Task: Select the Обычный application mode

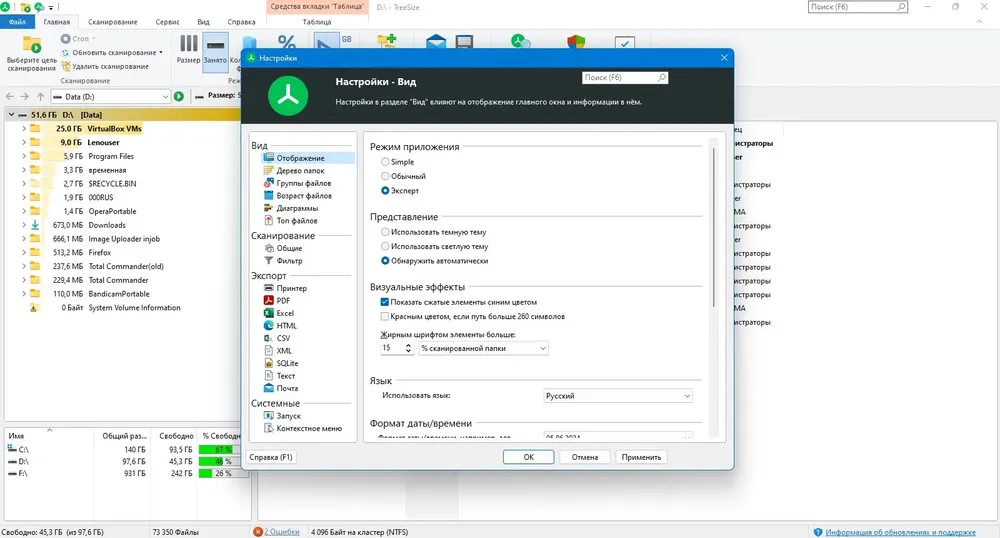Action: coord(385,176)
